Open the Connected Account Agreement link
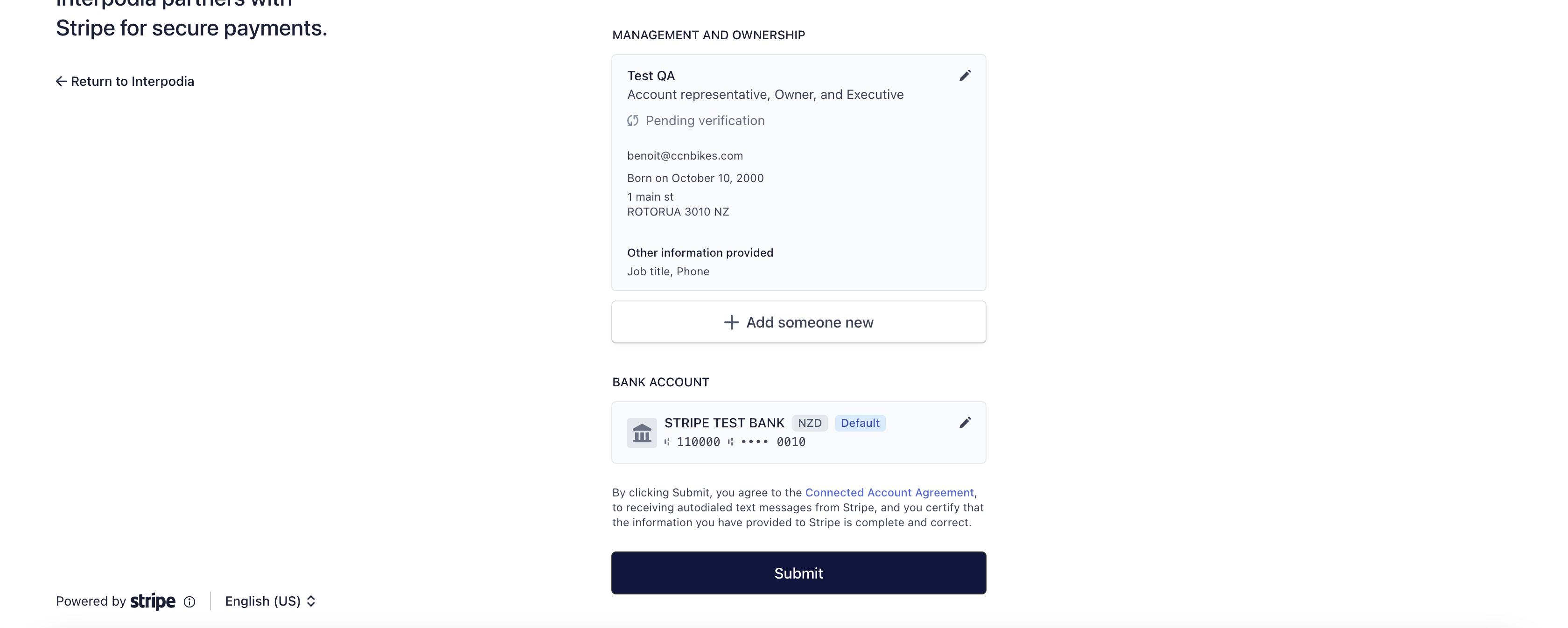Screen dimensions: 1568x628 (889, 492)
